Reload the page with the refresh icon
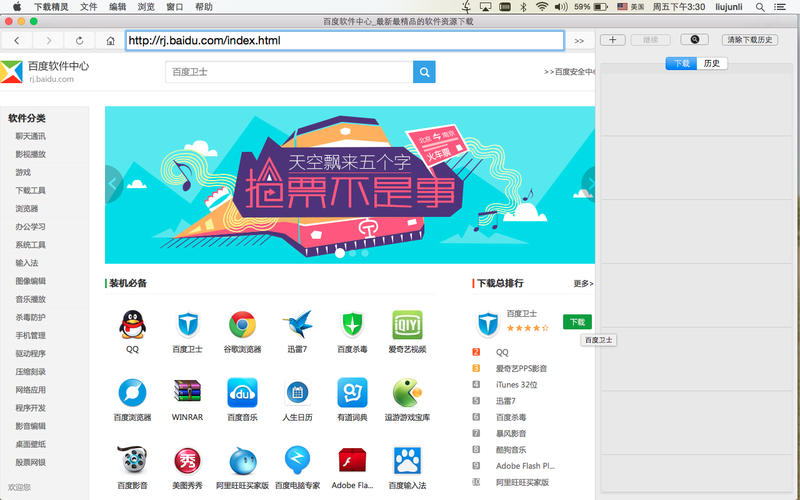The height and width of the screenshot is (500, 800). coord(80,40)
